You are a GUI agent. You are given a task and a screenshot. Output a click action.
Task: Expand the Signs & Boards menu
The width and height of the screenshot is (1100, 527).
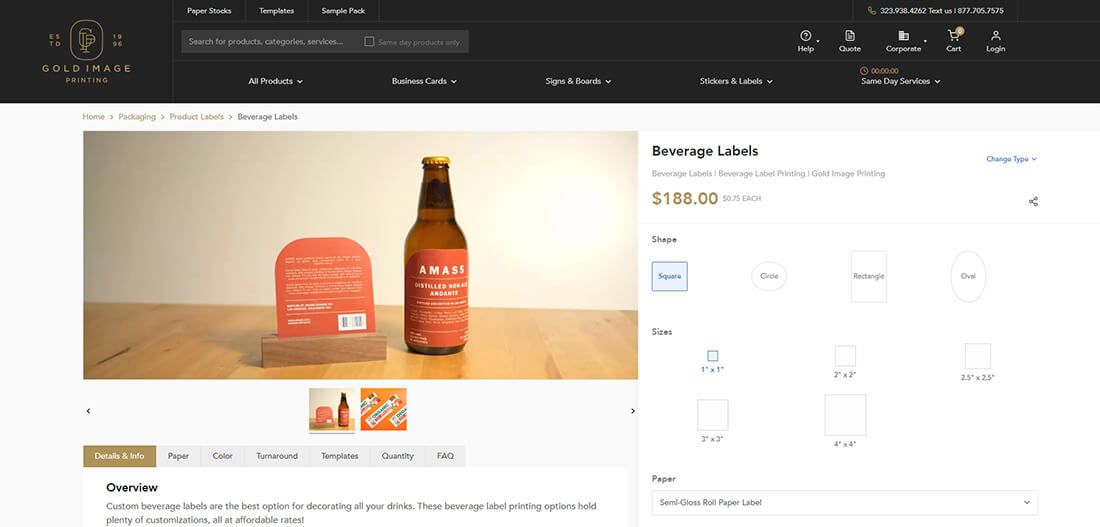pos(579,81)
